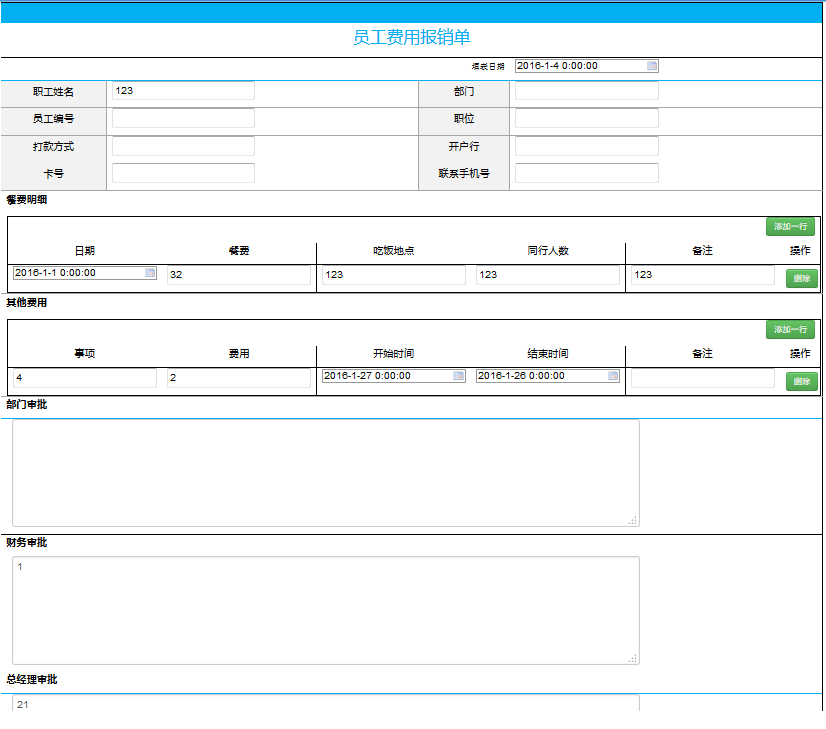Open calendar picker in 餐费明细 日期 field

[150, 273]
